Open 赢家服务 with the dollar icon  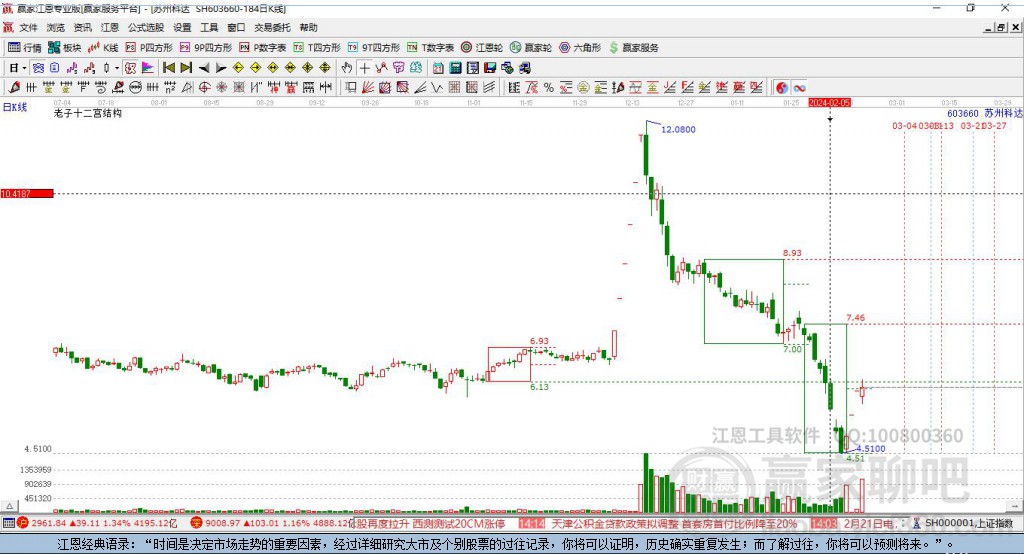633,48
